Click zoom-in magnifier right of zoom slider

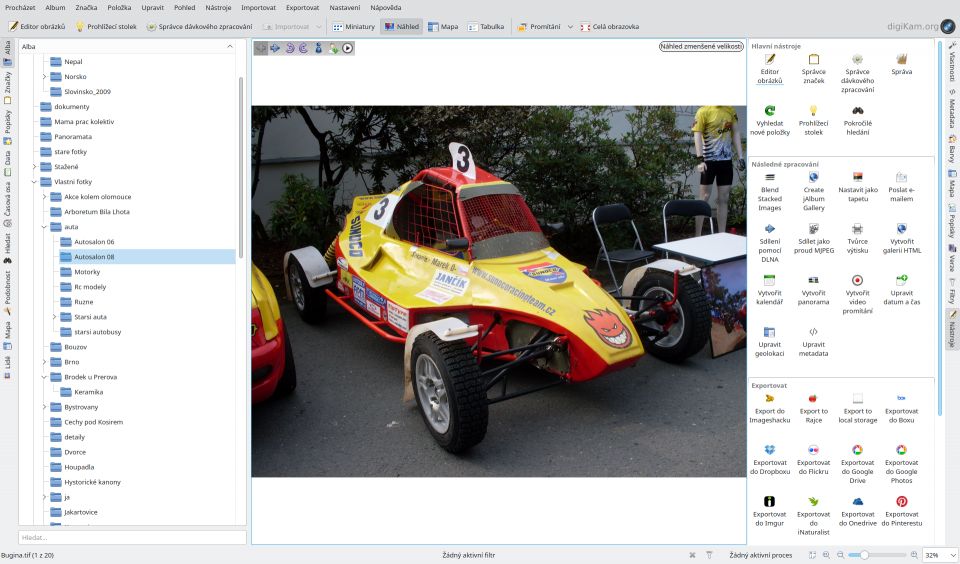click(x=913, y=555)
